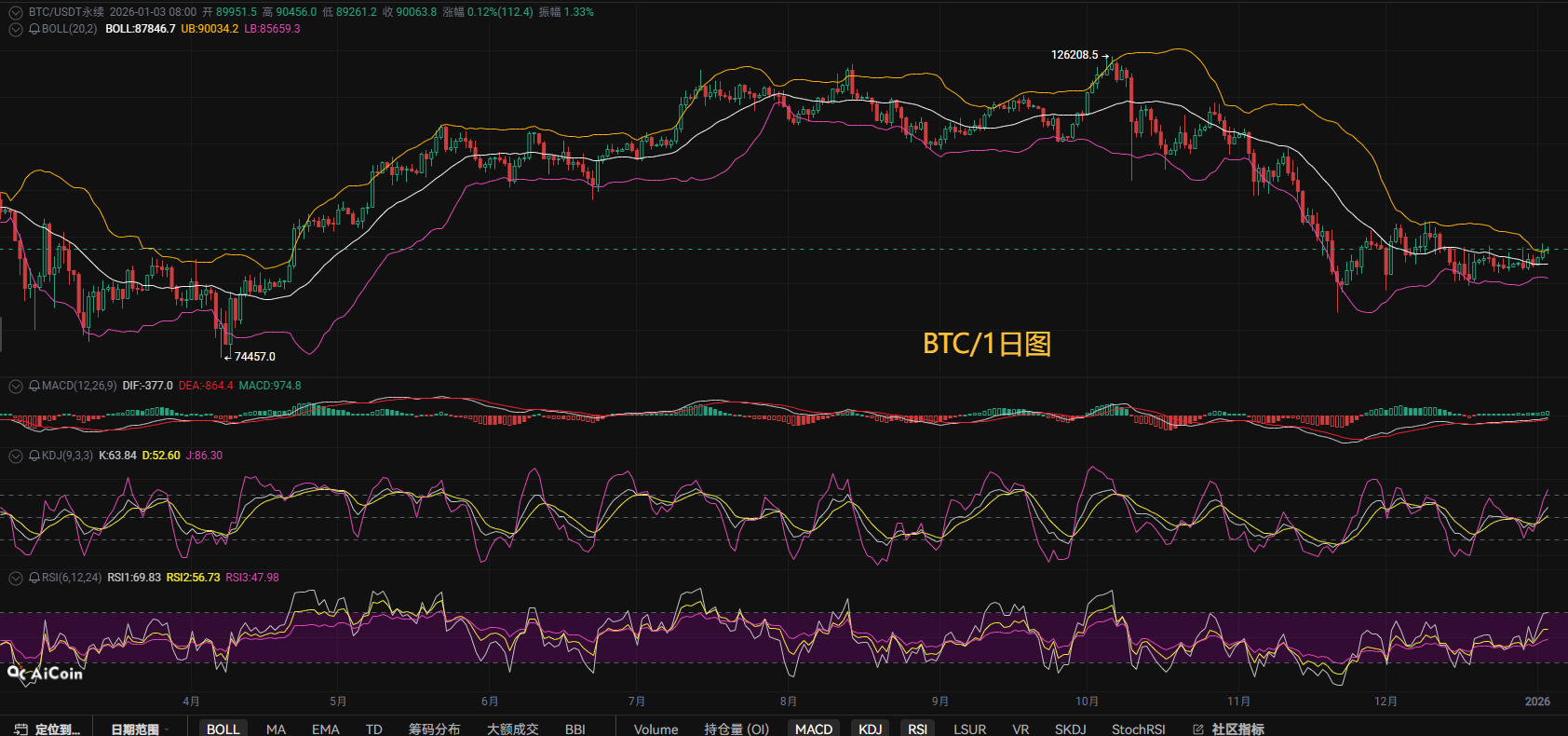Collapse the MACD indicator panel chevron

click(16, 386)
